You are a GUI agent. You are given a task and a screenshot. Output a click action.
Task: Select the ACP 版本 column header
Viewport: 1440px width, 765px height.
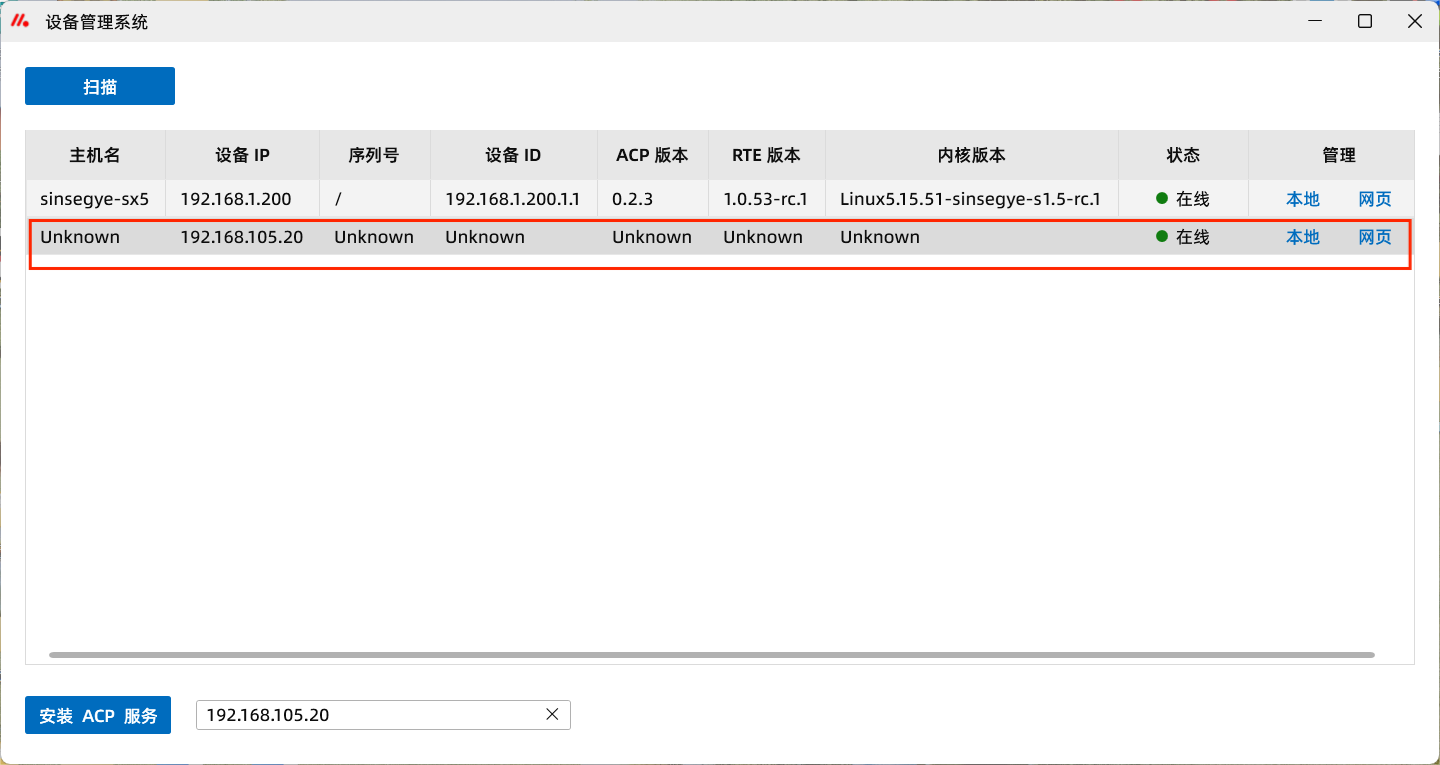click(x=652, y=155)
